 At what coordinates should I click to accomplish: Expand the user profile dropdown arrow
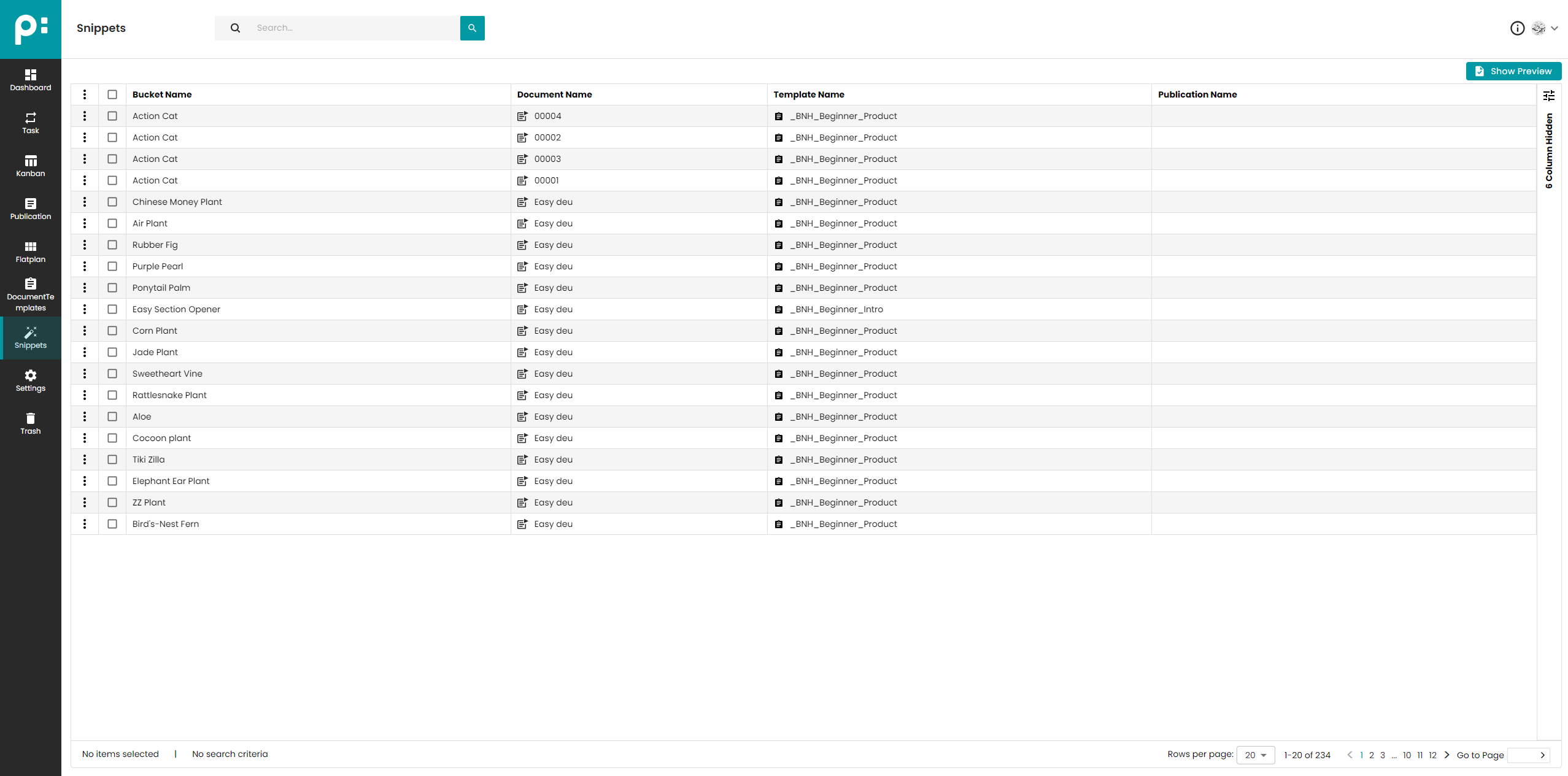[1554, 28]
